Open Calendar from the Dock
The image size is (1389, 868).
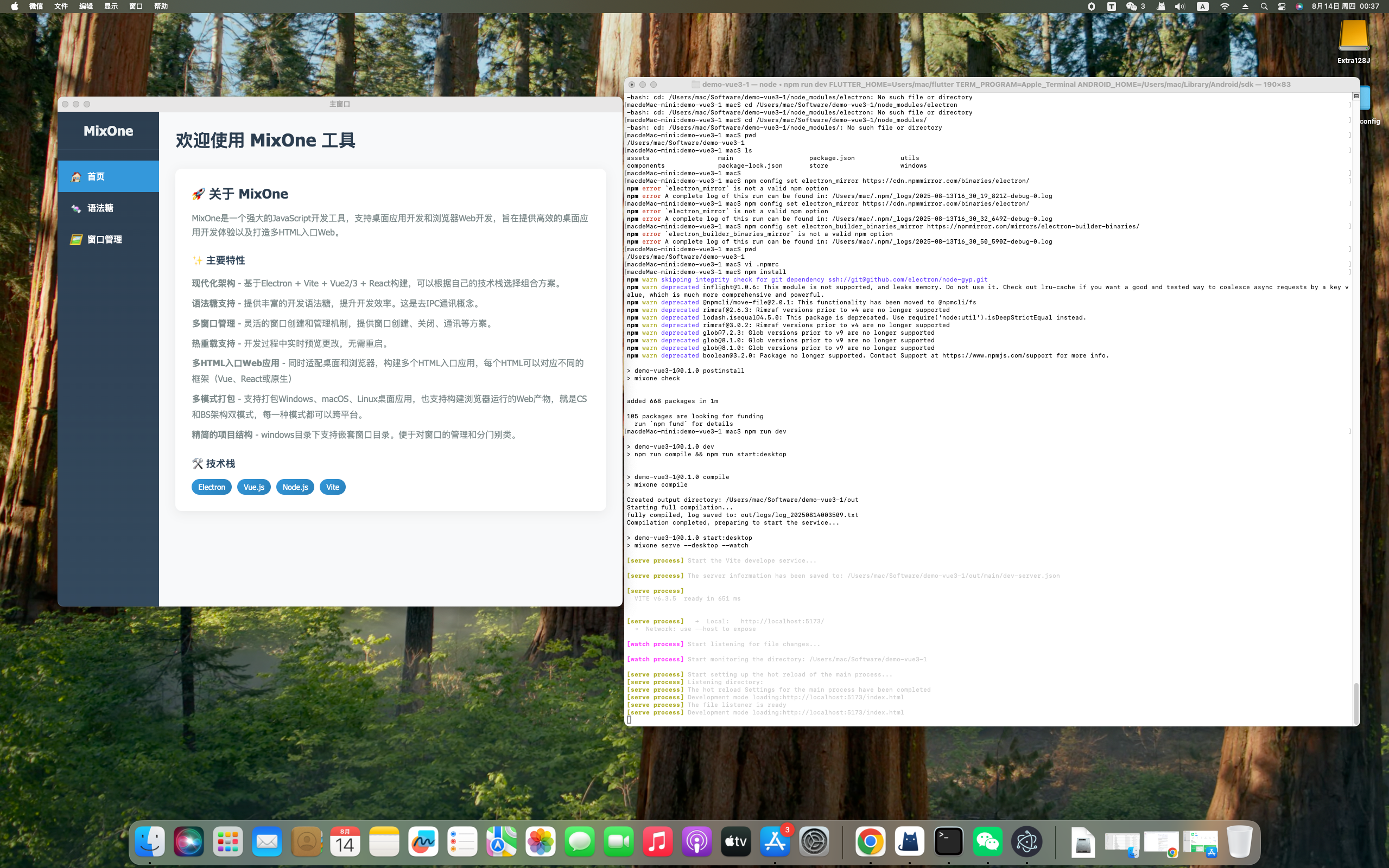pyautogui.click(x=345, y=841)
